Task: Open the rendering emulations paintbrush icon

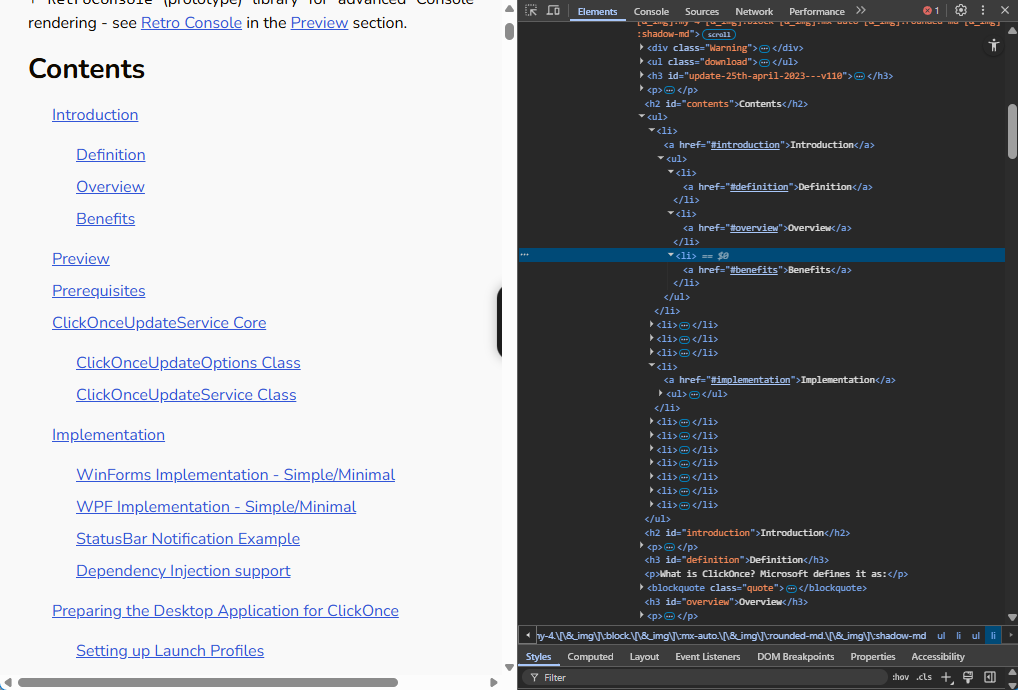Action: (x=968, y=677)
